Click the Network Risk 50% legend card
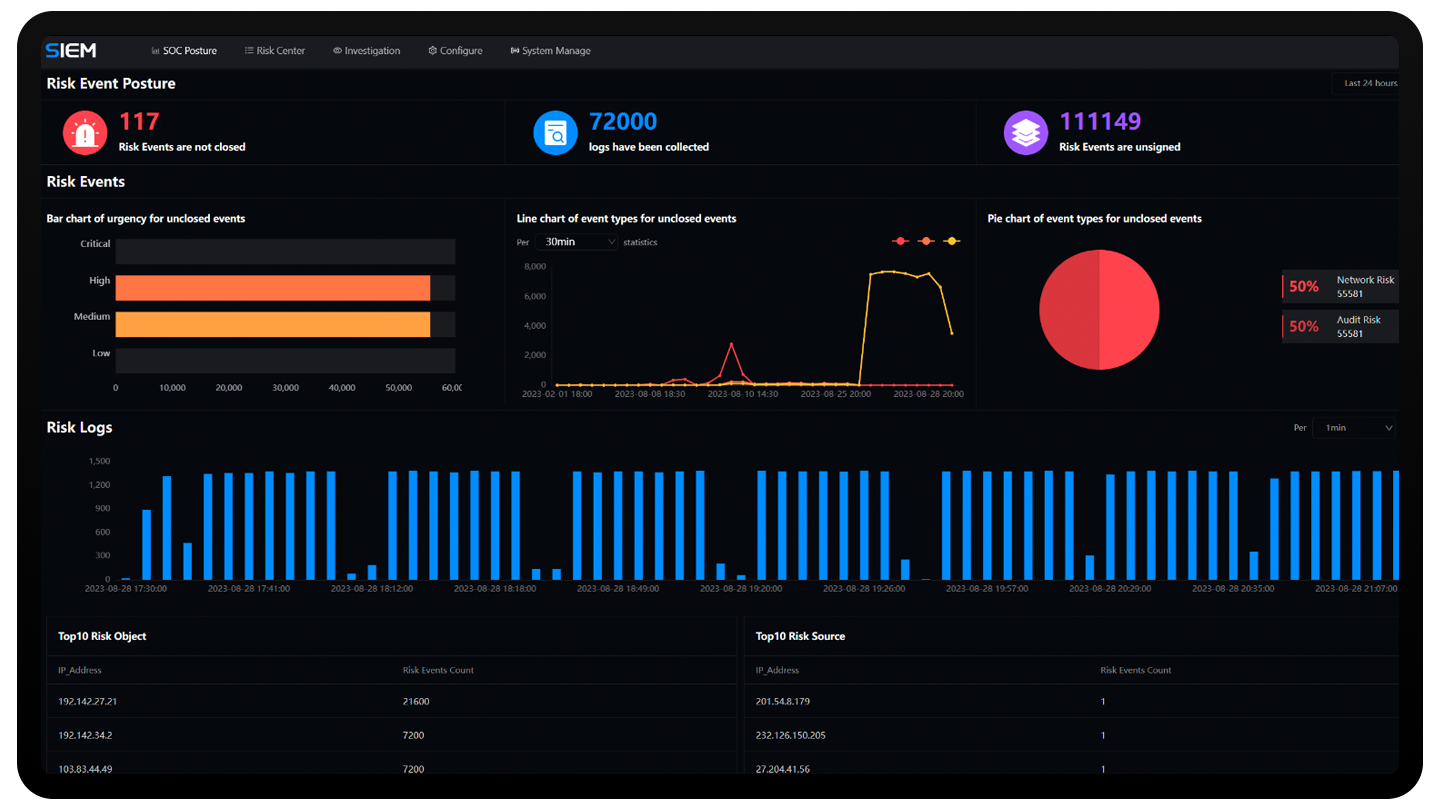The height and width of the screenshot is (810, 1440). (x=1340, y=287)
